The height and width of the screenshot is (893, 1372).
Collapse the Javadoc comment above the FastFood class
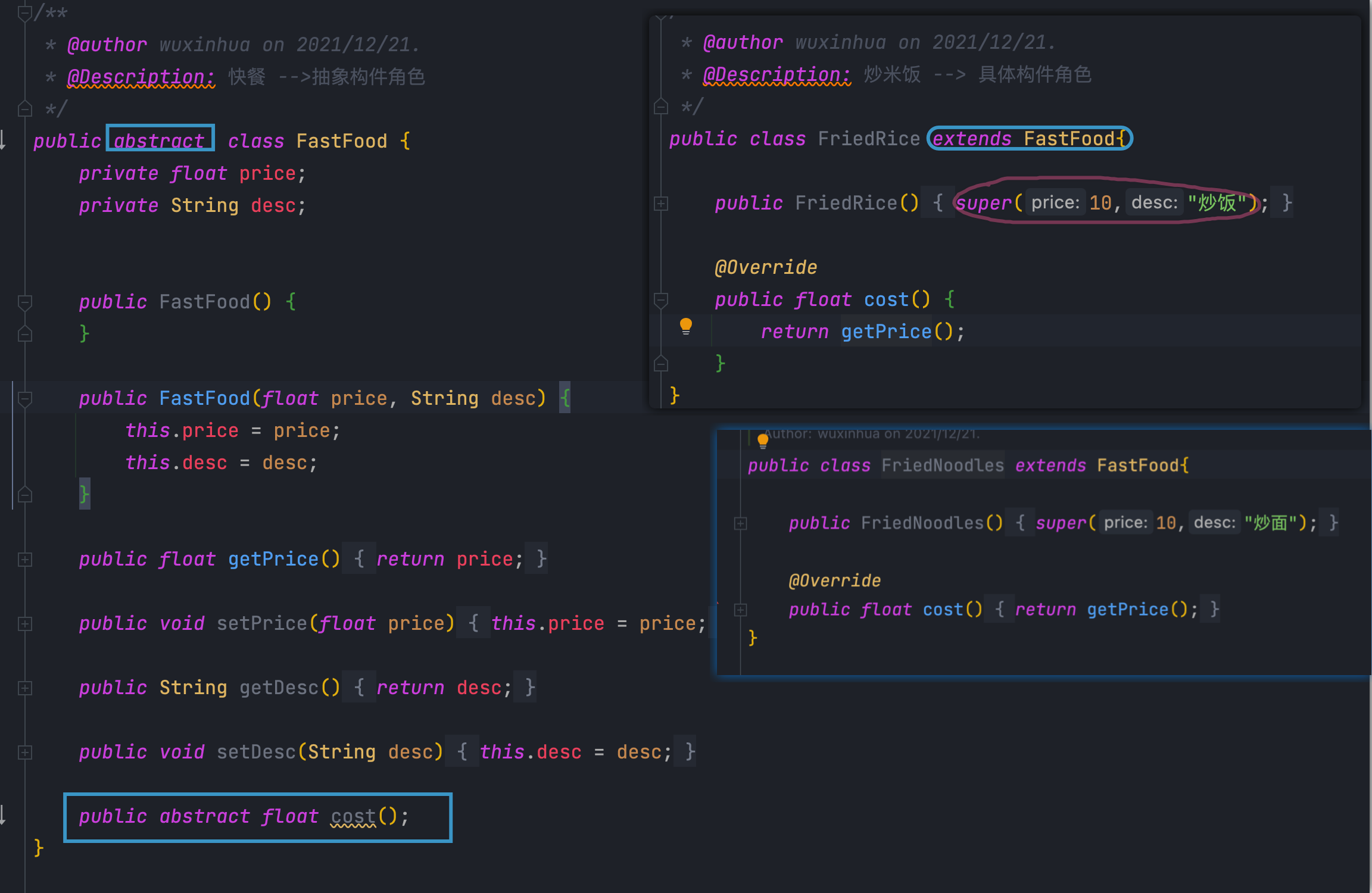pyautogui.click(x=24, y=13)
